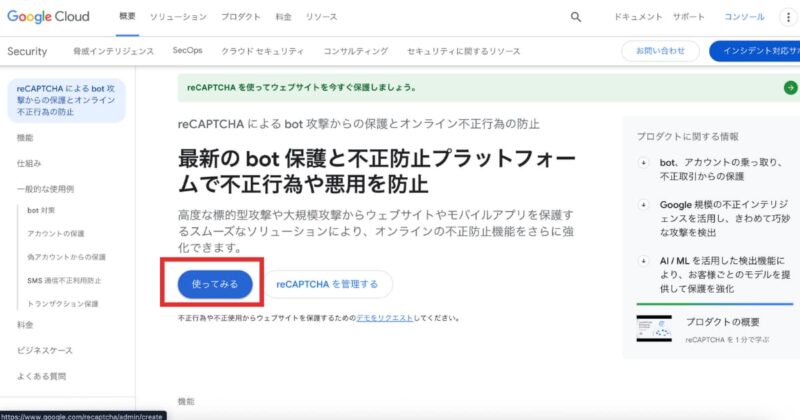The height and width of the screenshot is (420, 800).
Task: Click the インシデント対応 blue button
Action: click(x=755, y=51)
